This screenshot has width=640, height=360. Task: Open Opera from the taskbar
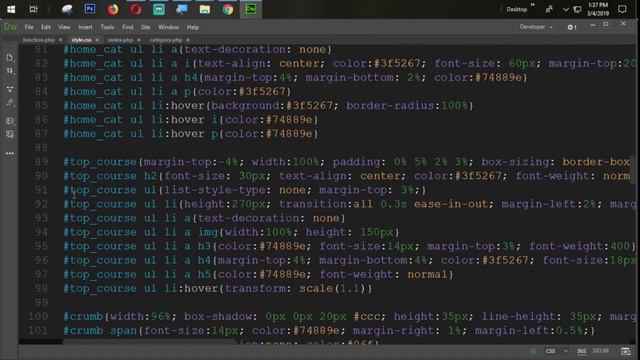[x=136, y=9]
